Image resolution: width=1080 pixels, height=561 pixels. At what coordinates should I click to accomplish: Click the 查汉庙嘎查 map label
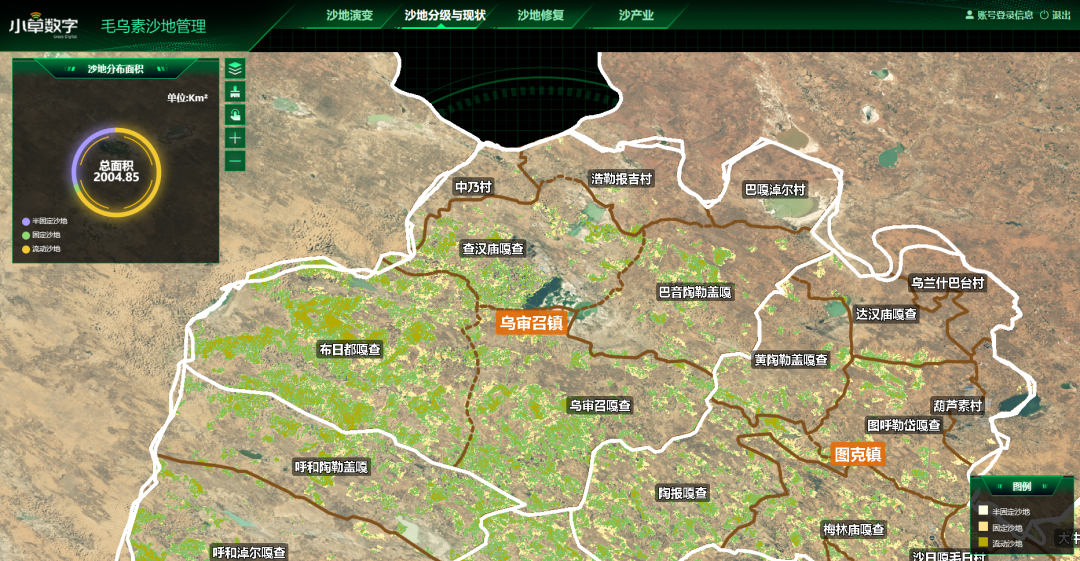pos(493,249)
